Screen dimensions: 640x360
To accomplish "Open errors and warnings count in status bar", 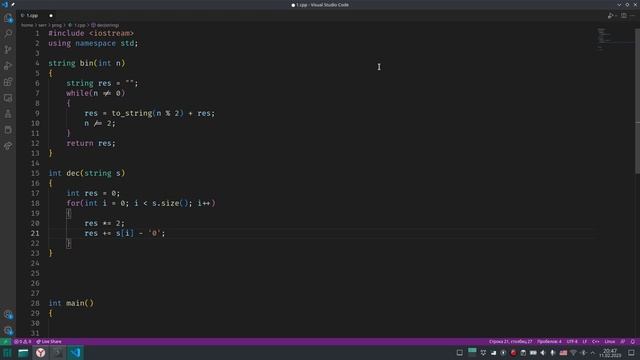I will tap(22, 342).
